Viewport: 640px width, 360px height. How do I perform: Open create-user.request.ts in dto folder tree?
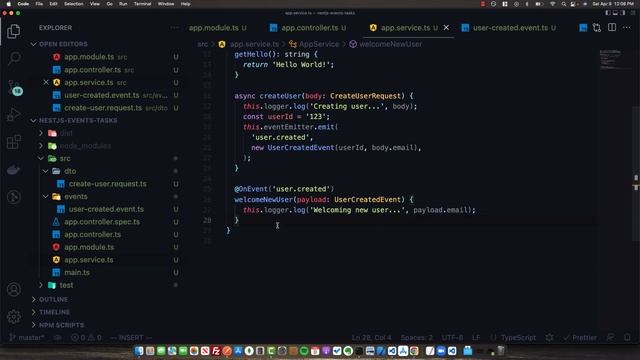(x=107, y=184)
